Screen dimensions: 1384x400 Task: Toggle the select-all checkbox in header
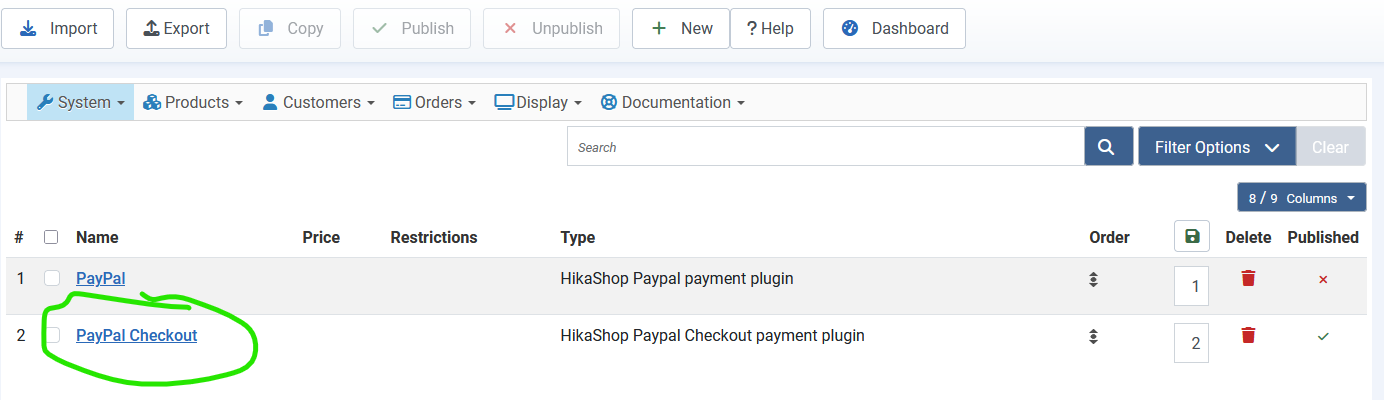click(51, 237)
